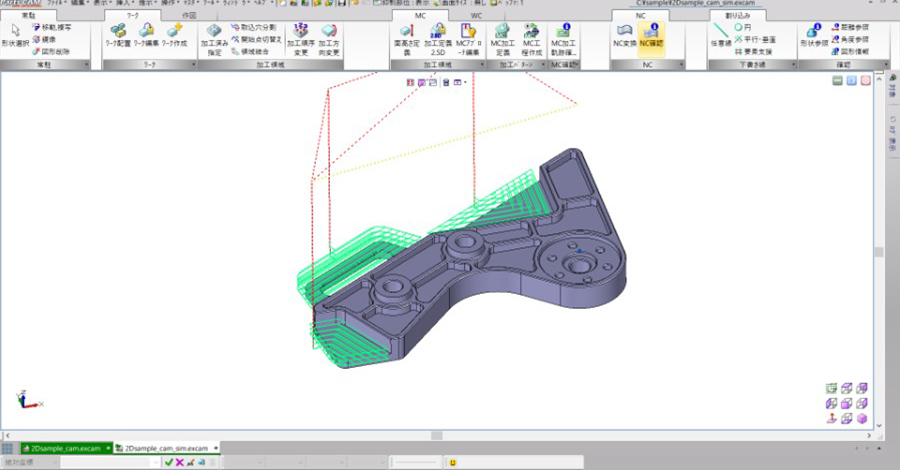The height and width of the screenshot is (470, 900).
Task: Click the 取込穴分割 hole split tool
Action: [253, 28]
